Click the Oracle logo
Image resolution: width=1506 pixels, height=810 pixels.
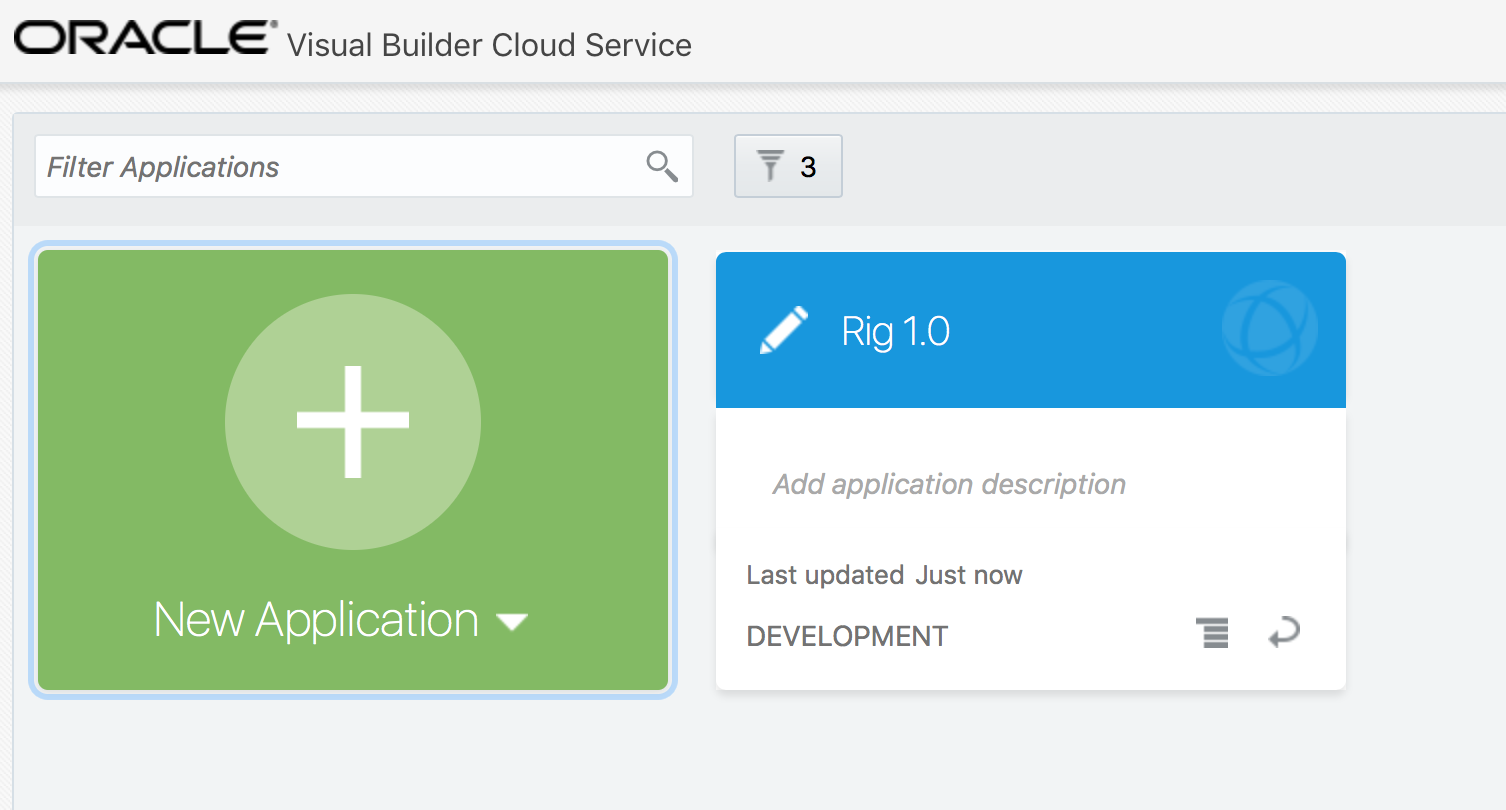[x=145, y=39]
